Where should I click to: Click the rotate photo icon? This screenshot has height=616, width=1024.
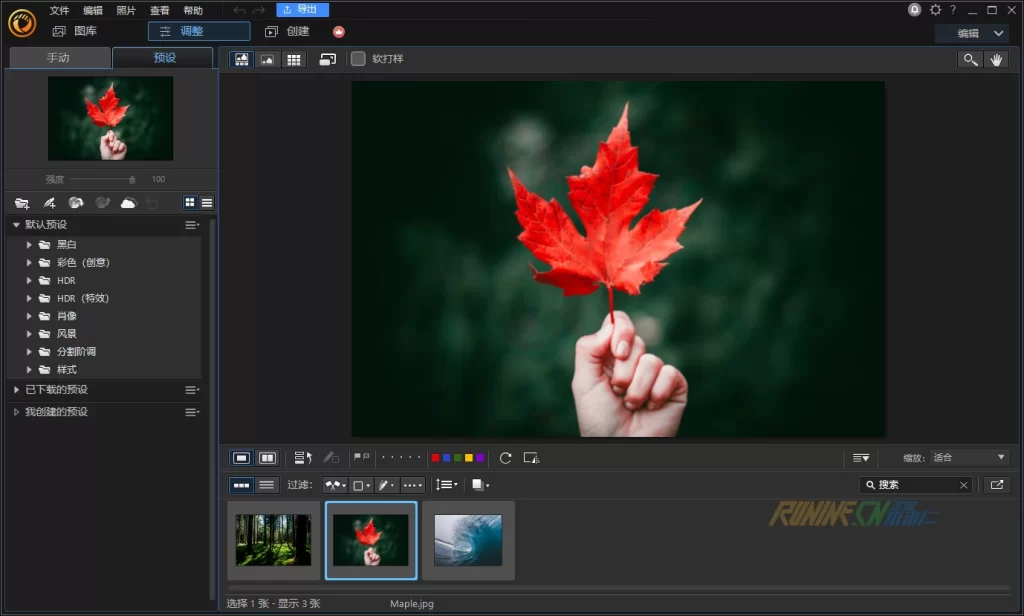coord(505,458)
